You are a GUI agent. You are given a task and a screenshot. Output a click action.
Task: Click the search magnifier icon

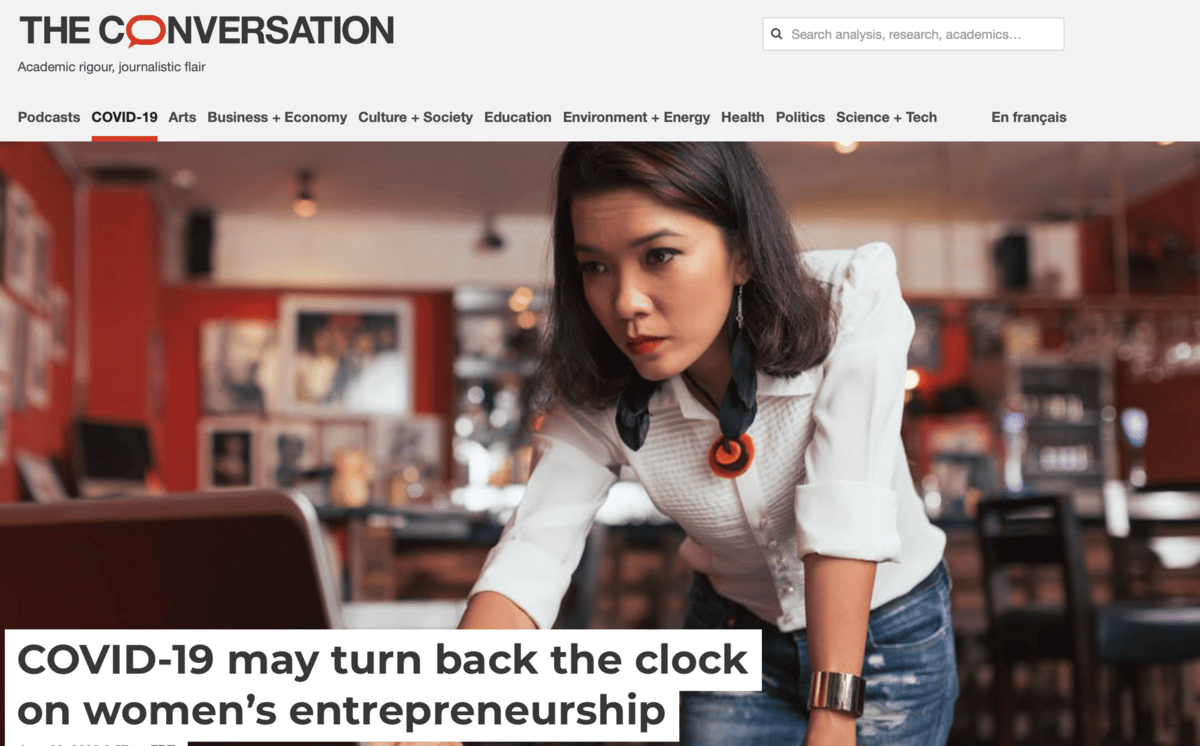pos(777,34)
